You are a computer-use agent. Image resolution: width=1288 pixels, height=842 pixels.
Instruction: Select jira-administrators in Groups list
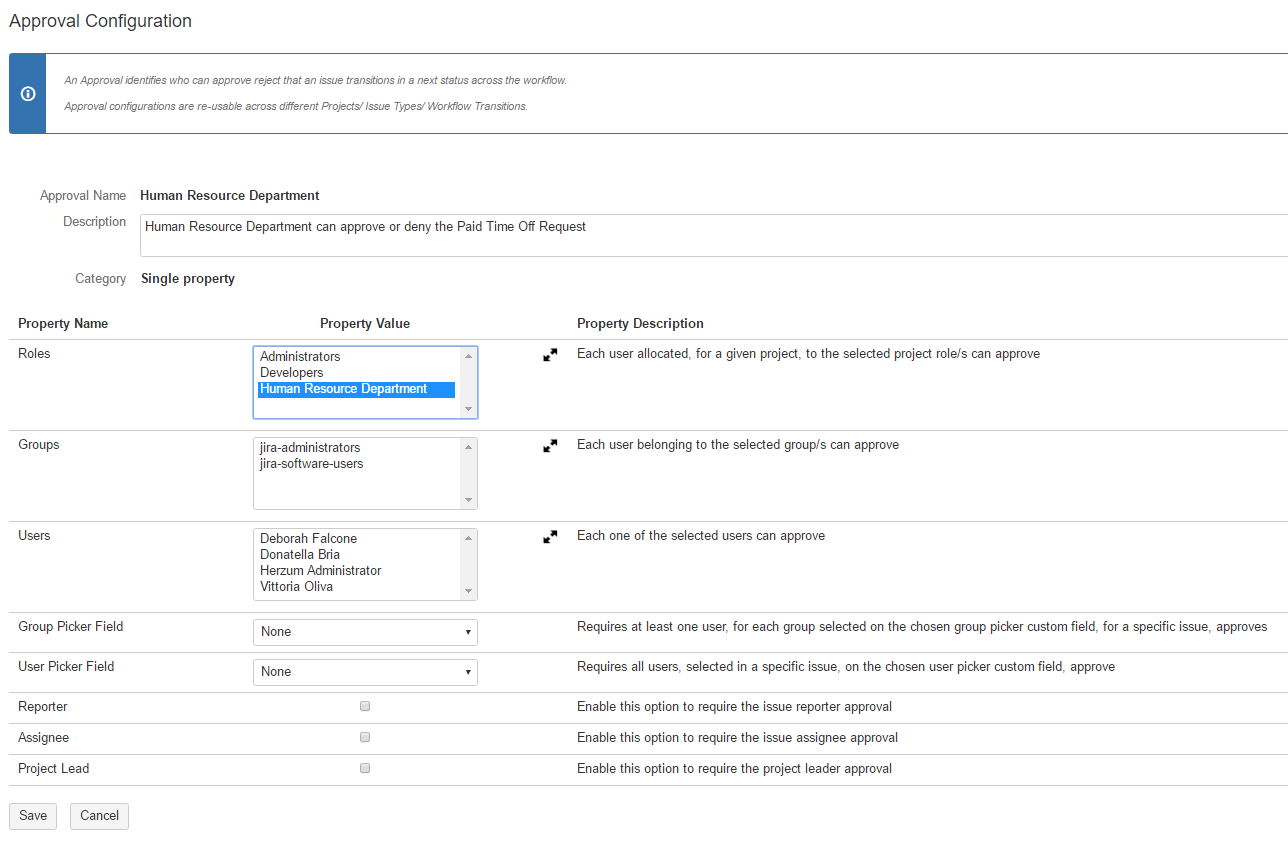310,448
